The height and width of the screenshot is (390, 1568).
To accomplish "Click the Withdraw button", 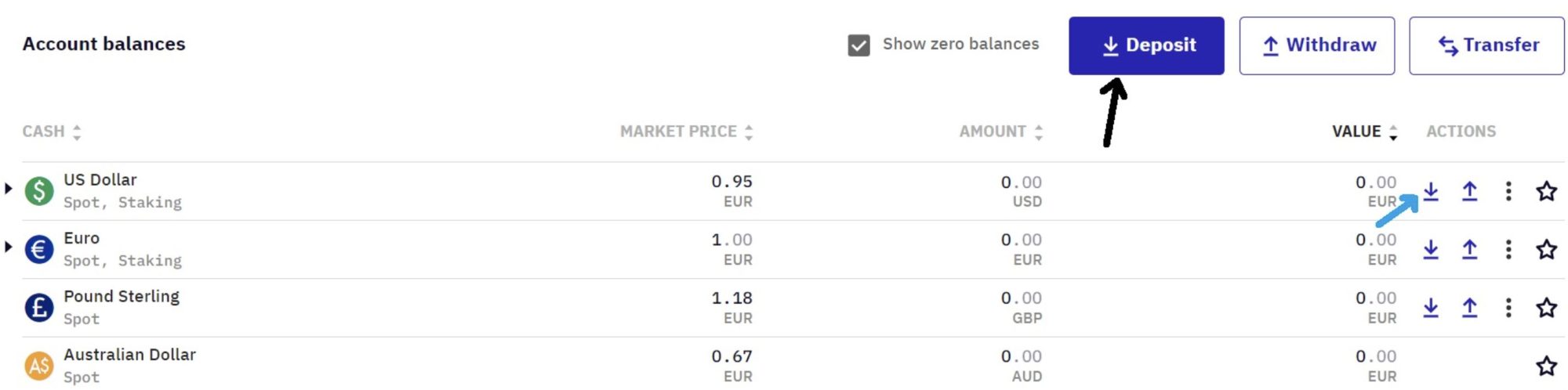I will pos(1316,45).
